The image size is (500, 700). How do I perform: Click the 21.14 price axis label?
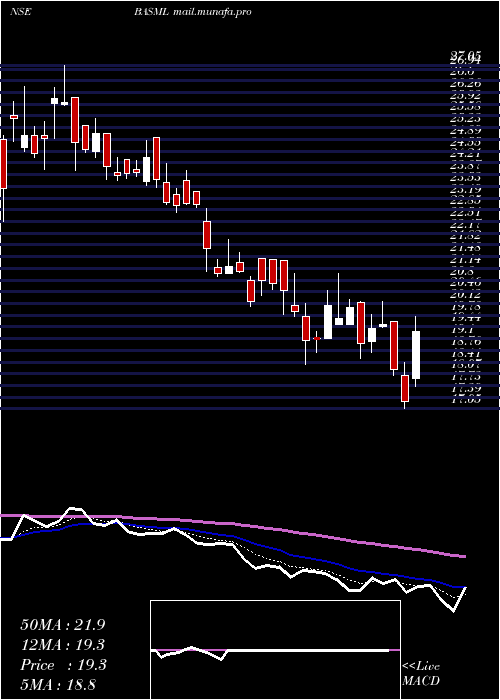pos(466,259)
